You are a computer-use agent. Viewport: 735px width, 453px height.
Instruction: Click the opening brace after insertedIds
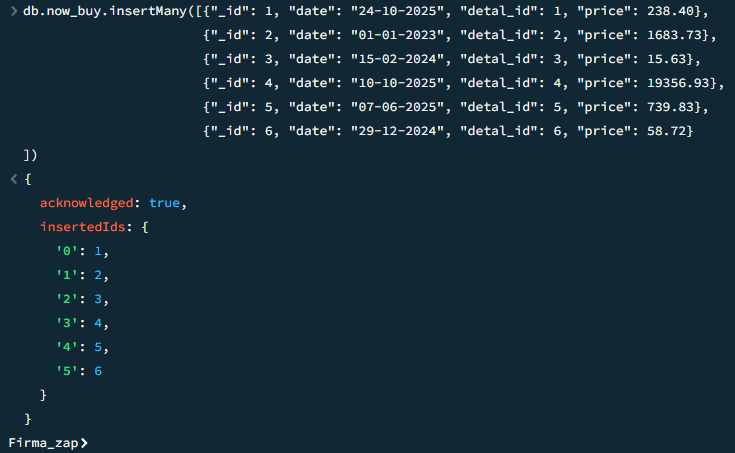[x=145, y=227]
